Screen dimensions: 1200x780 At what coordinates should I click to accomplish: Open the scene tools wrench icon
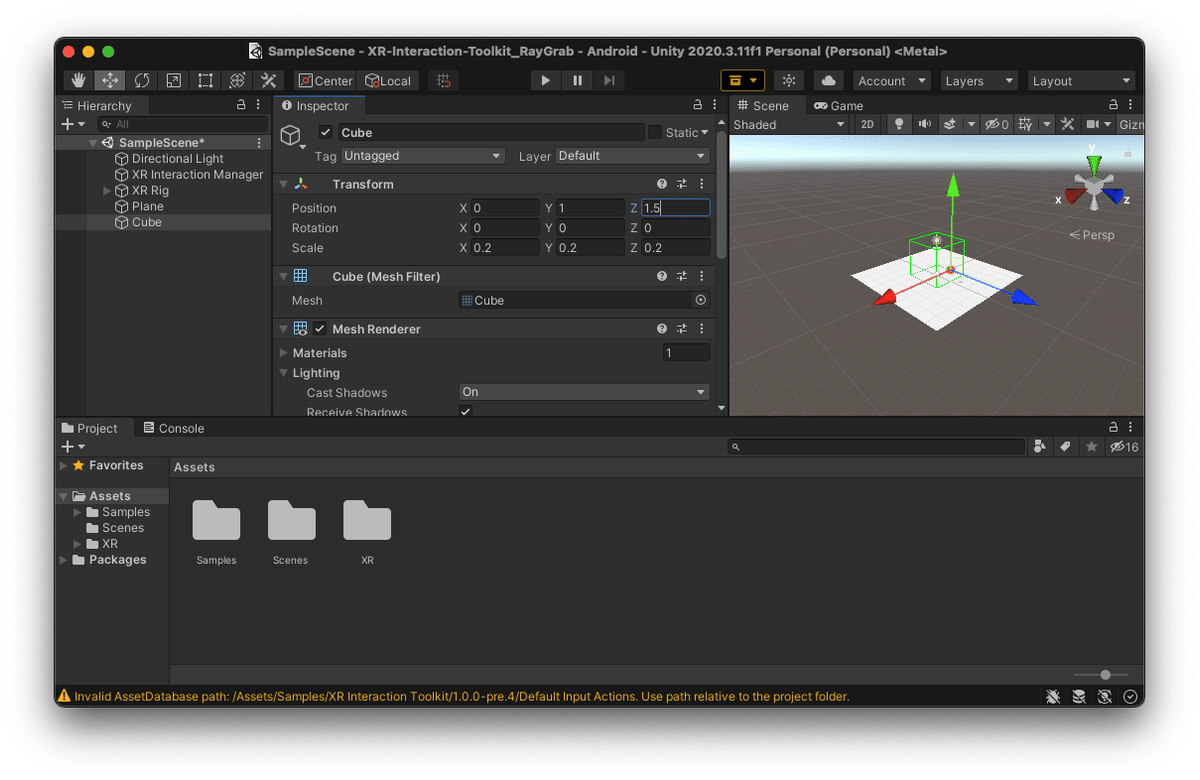pos(1067,124)
